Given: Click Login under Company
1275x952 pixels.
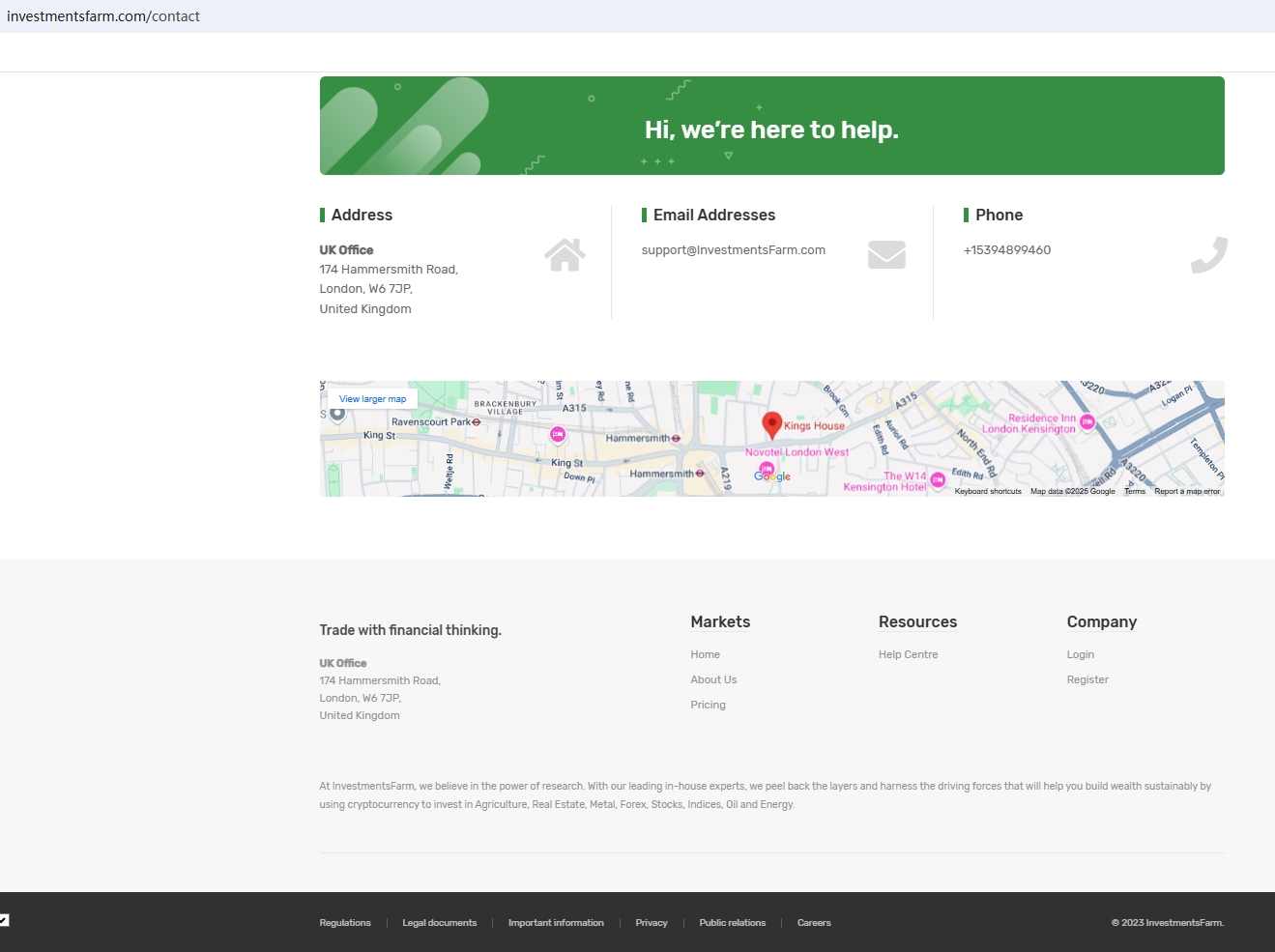Looking at the screenshot, I should point(1080,655).
